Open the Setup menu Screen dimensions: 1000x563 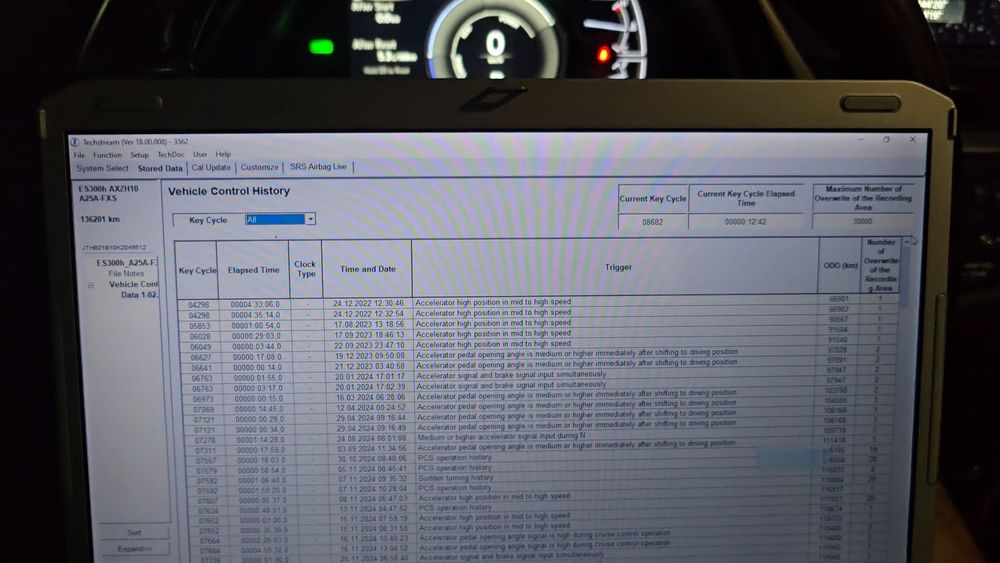pos(139,155)
